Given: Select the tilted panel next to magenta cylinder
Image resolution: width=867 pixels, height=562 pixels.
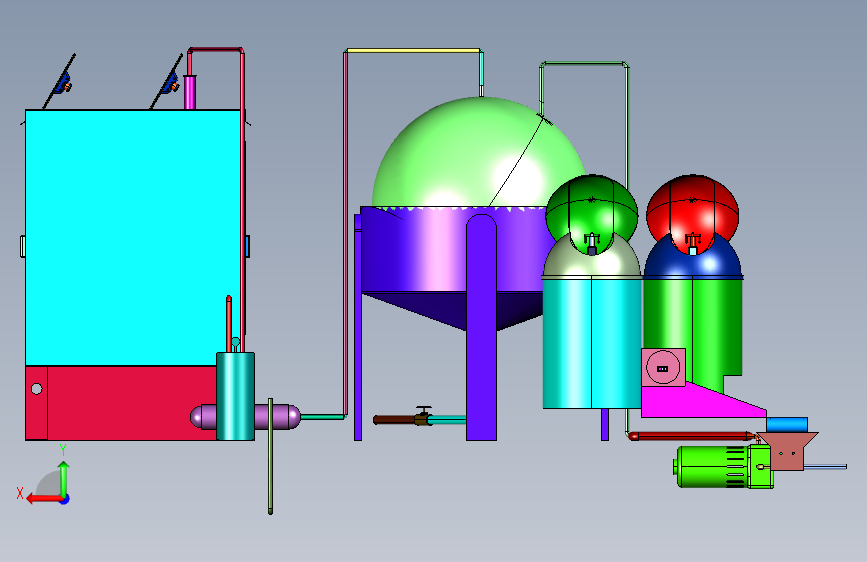Looking at the screenshot, I should click(168, 81).
